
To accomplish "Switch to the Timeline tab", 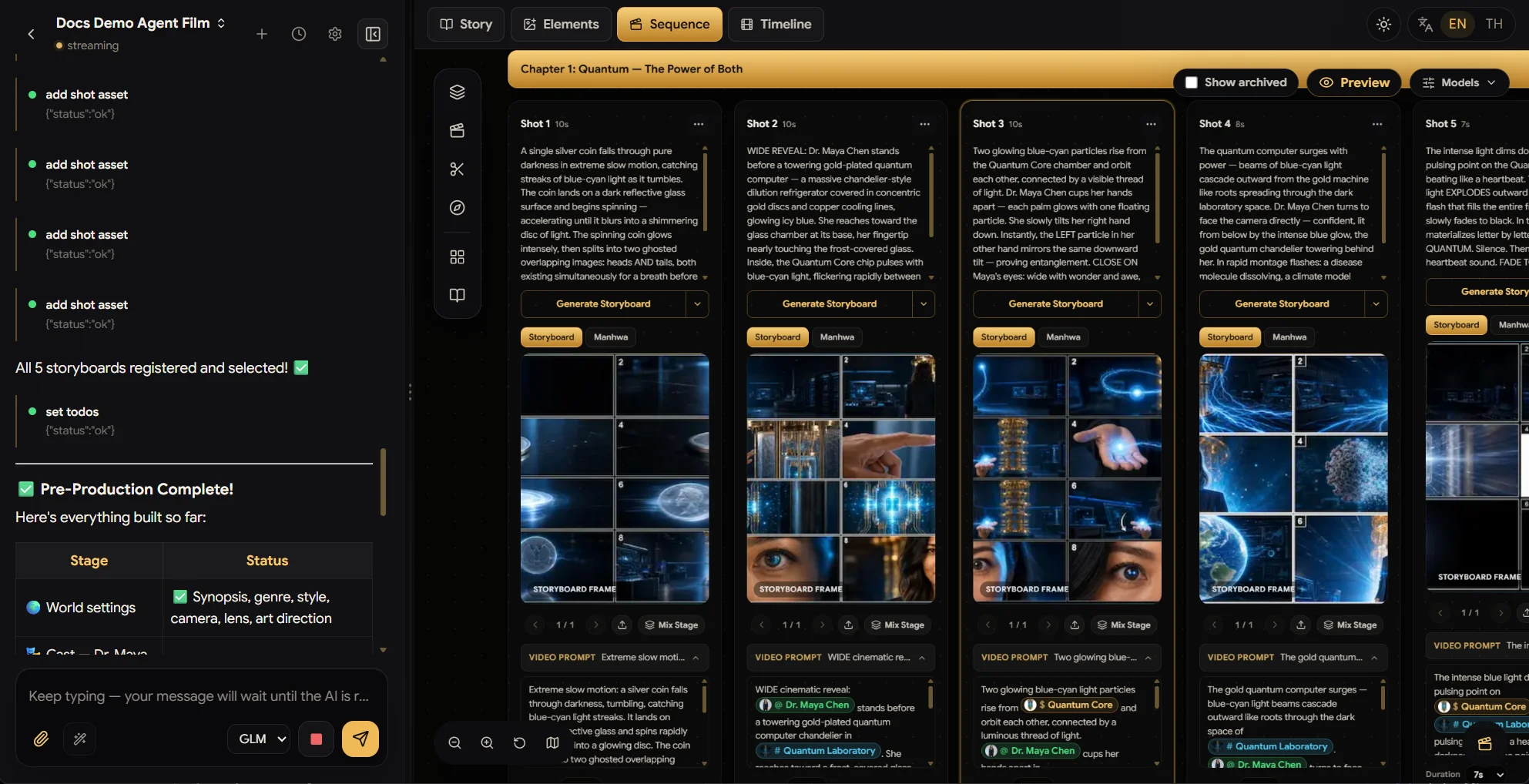I will [x=776, y=24].
